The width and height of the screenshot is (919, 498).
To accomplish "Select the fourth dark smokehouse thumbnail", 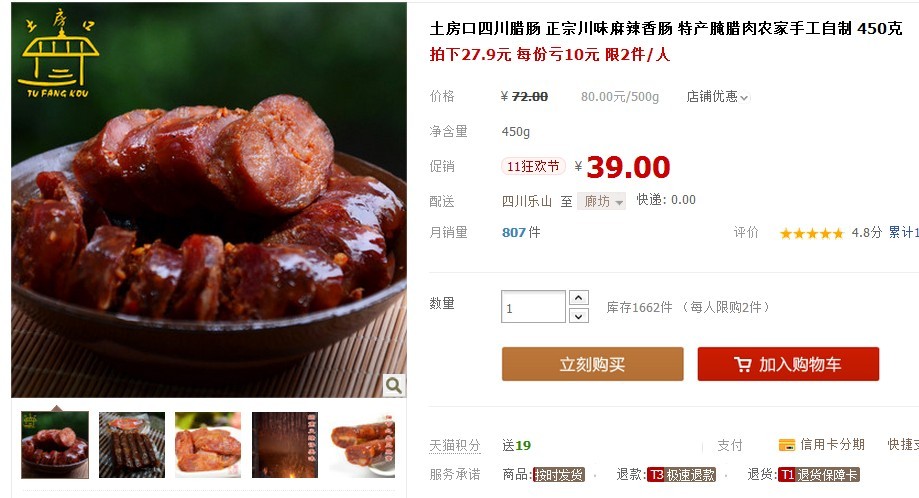I will 285,445.
